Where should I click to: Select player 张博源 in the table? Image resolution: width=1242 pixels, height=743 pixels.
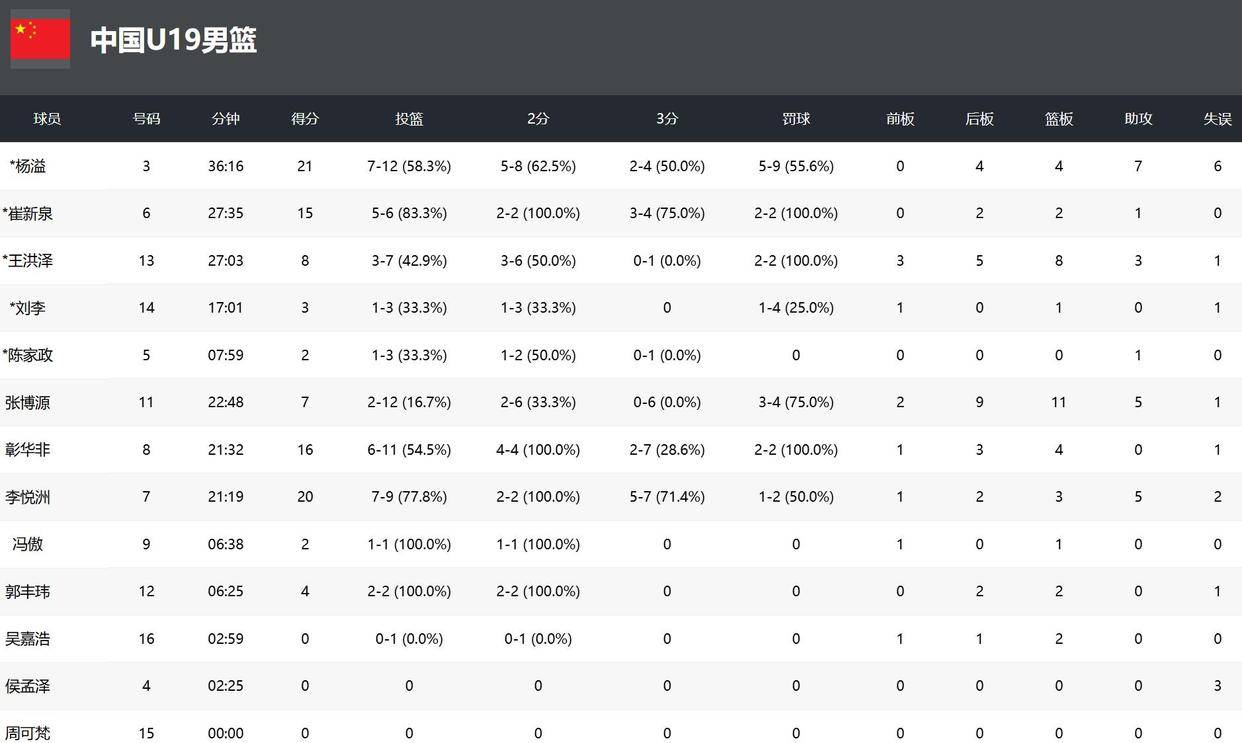pyautogui.click(x=28, y=403)
